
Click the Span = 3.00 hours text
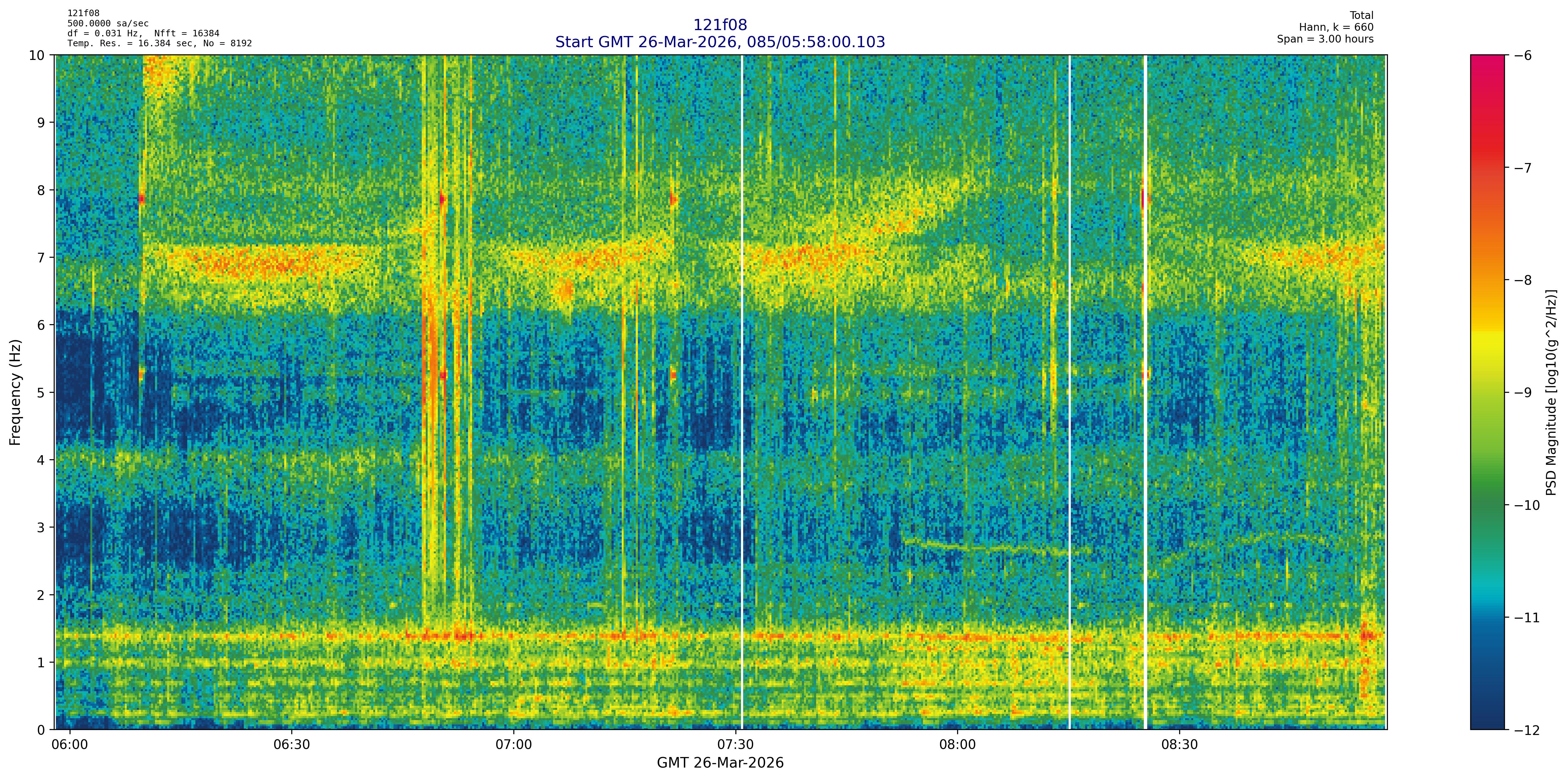tap(1325, 39)
